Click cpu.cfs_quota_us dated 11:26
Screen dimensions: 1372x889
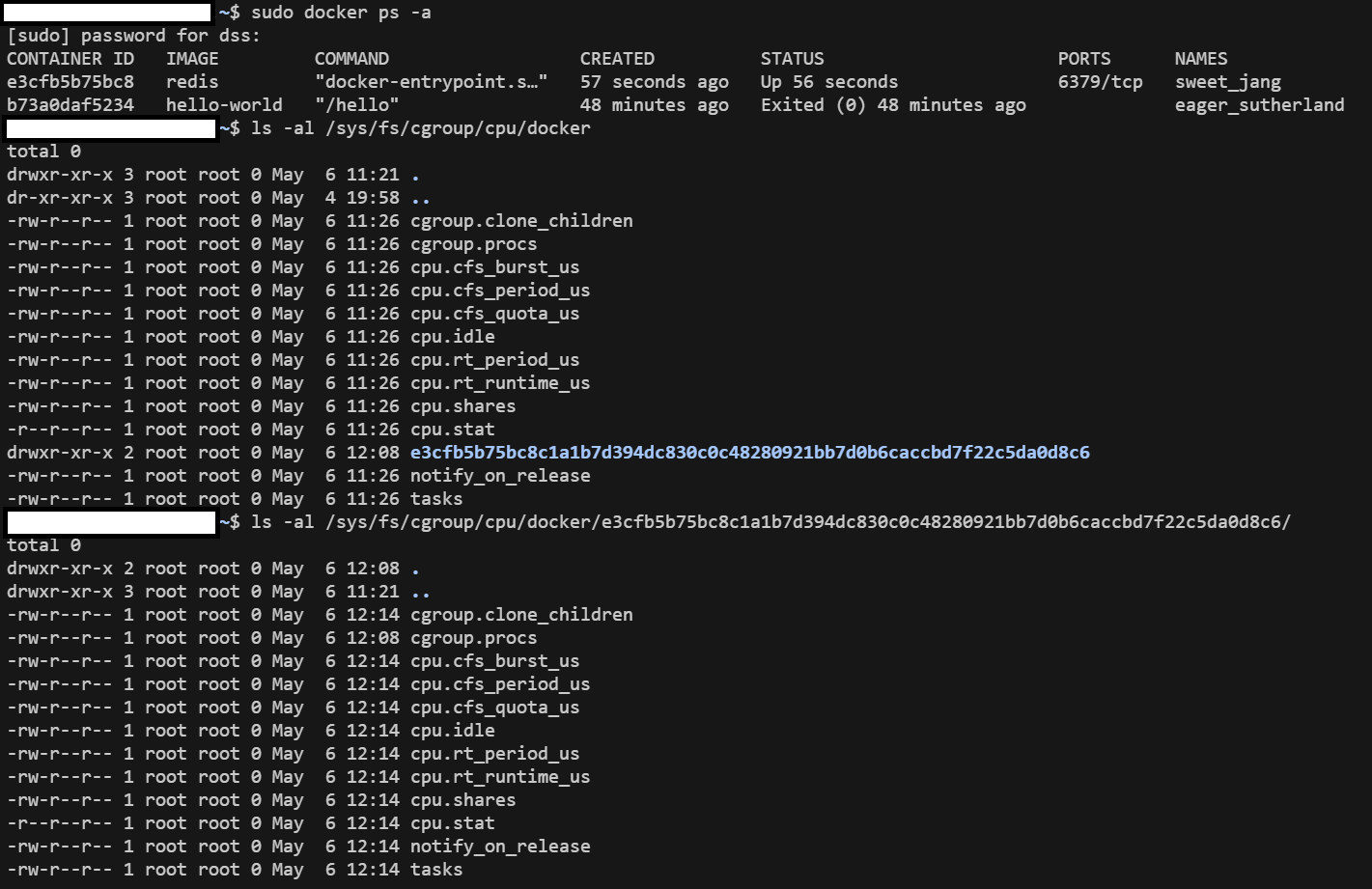(495, 314)
